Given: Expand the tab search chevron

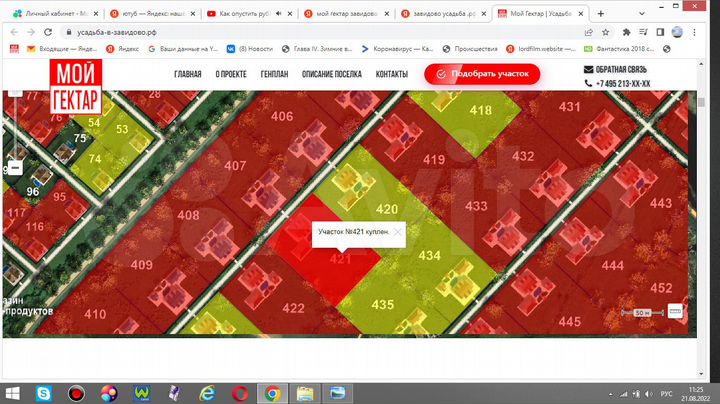Looking at the screenshot, I should pos(641,14).
